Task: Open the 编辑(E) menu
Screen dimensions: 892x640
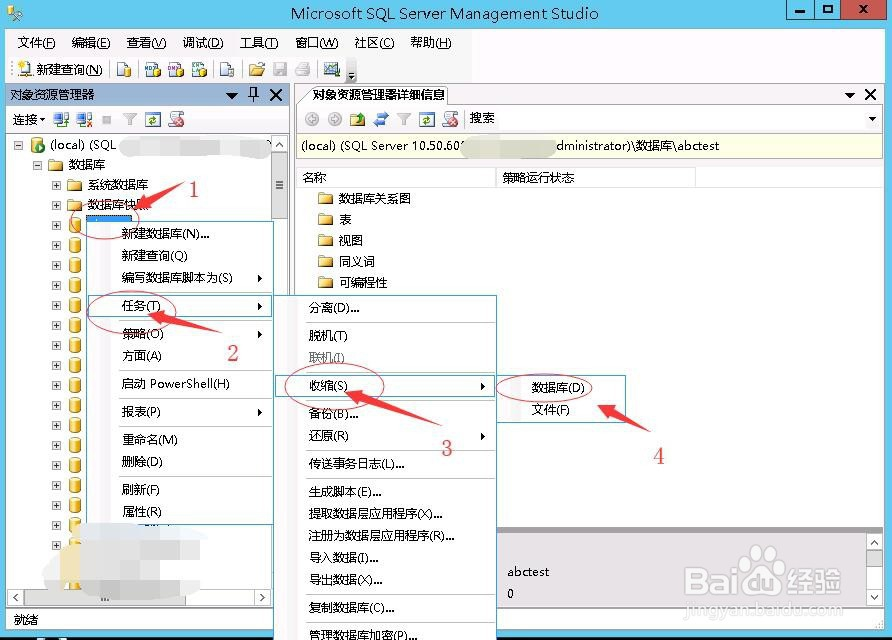Action: coord(91,43)
